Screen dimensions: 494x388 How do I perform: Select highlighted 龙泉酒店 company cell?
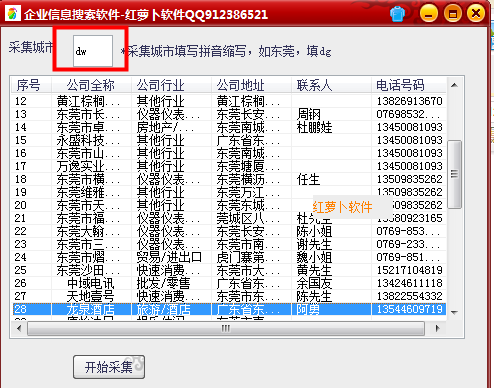[91, 309]
